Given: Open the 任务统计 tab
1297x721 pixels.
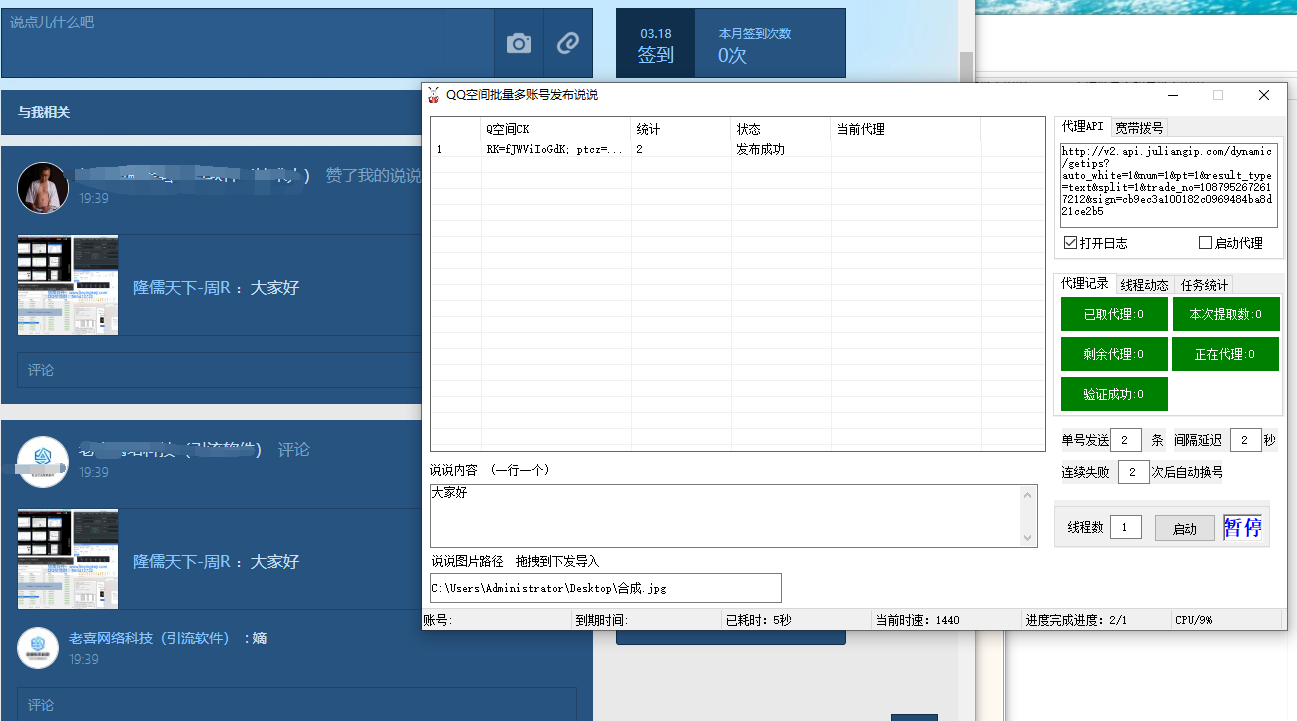Looking at the screenshot, I should click(x=1204, y=285).
